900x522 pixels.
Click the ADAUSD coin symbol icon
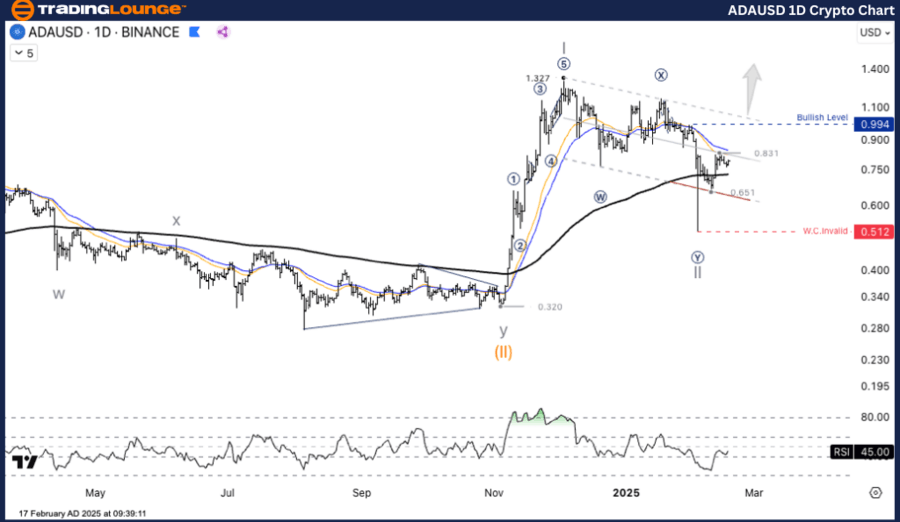click(17, 32)
